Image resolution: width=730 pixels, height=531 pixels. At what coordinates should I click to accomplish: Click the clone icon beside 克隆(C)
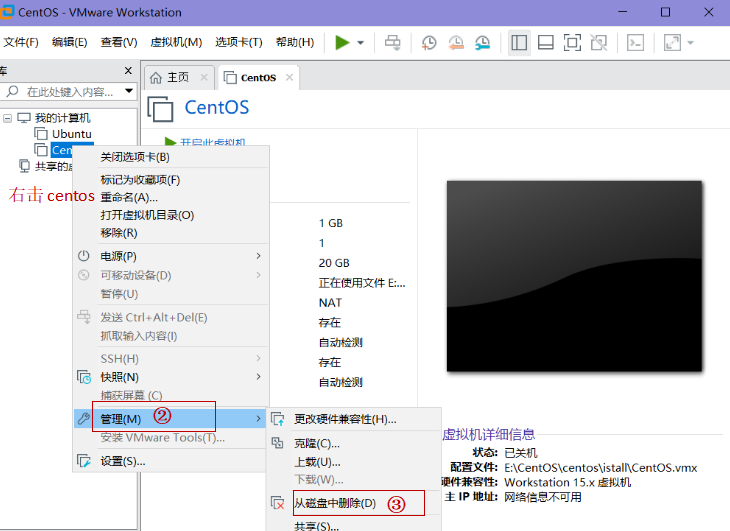coord(277,443)
